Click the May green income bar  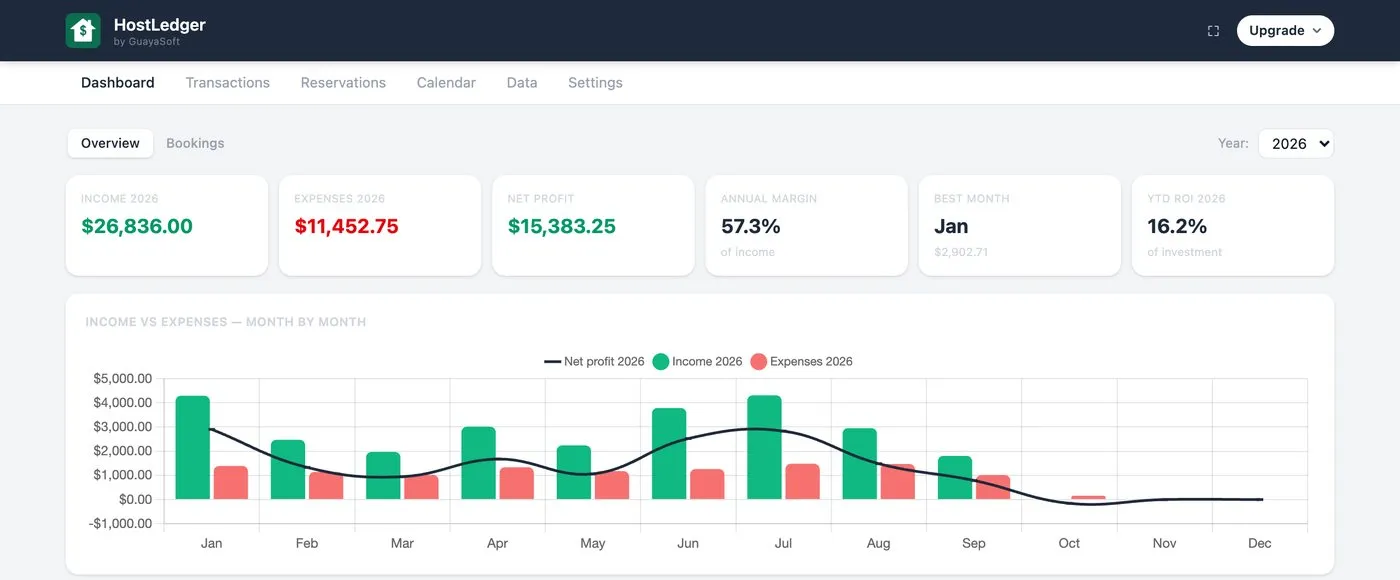coord(574,472)
